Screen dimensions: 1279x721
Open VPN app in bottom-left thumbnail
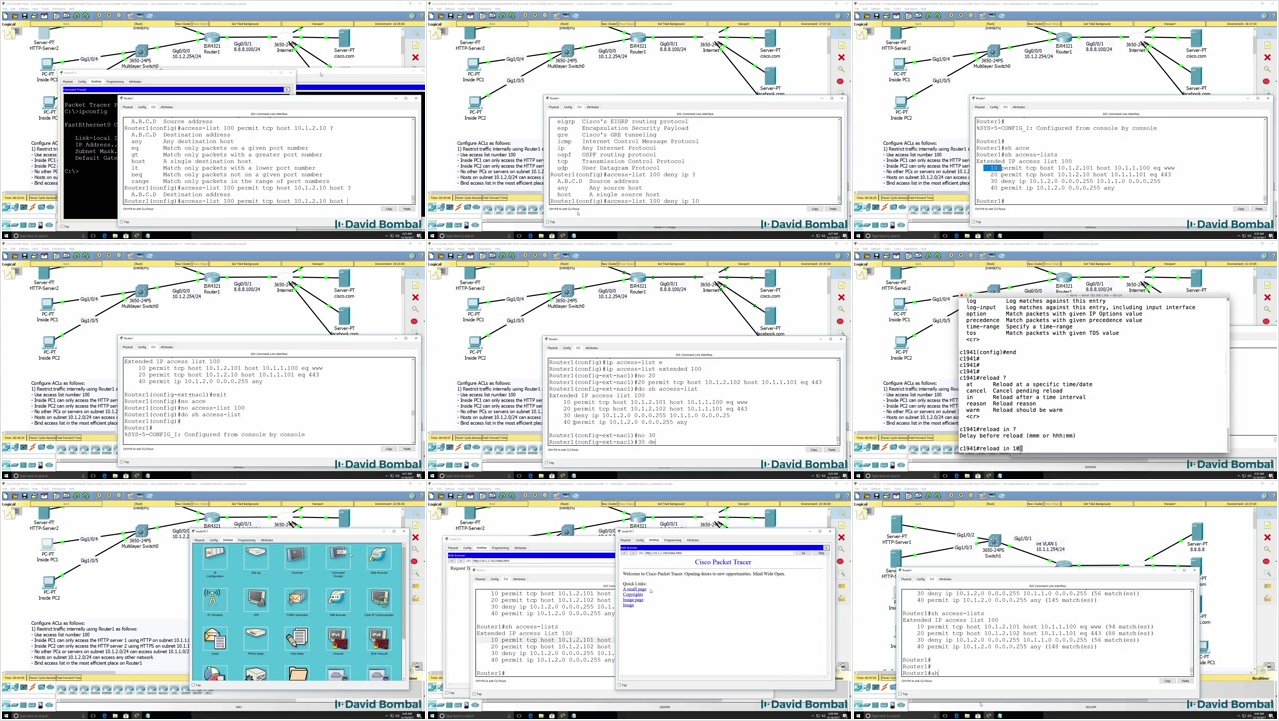tap(256, 600)
